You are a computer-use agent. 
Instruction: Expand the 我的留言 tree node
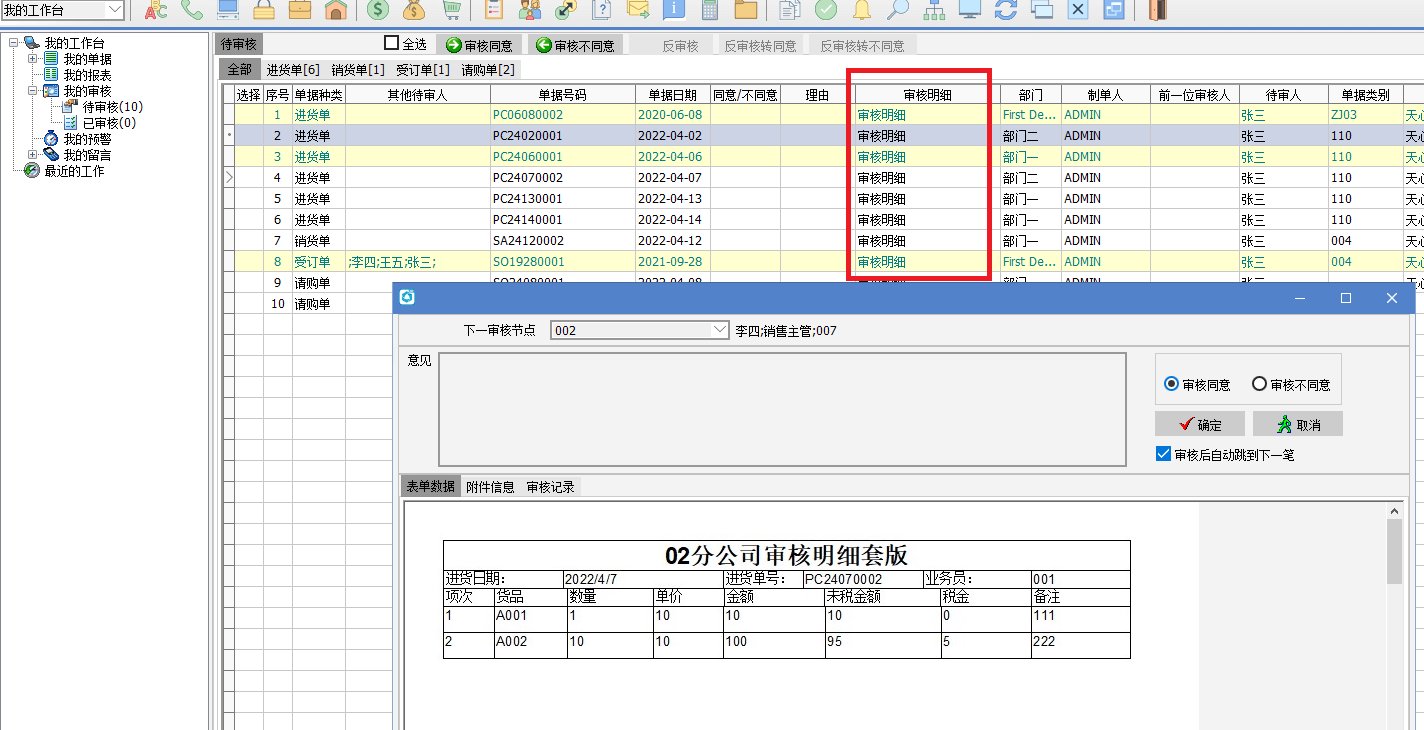tap(32, 155)
